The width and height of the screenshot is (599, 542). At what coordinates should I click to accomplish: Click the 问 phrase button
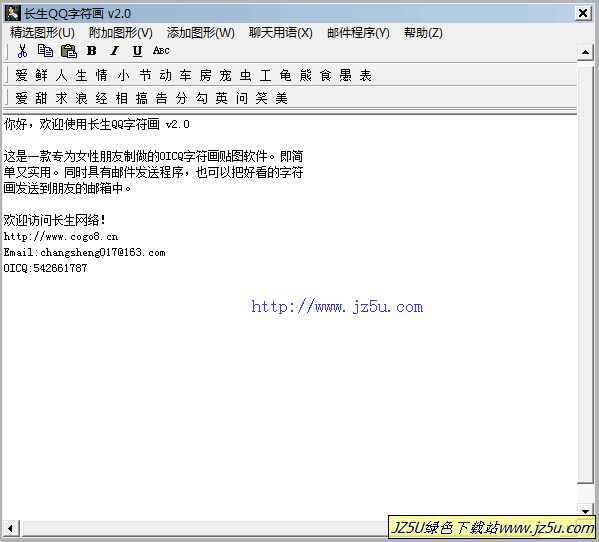[241, 98]
